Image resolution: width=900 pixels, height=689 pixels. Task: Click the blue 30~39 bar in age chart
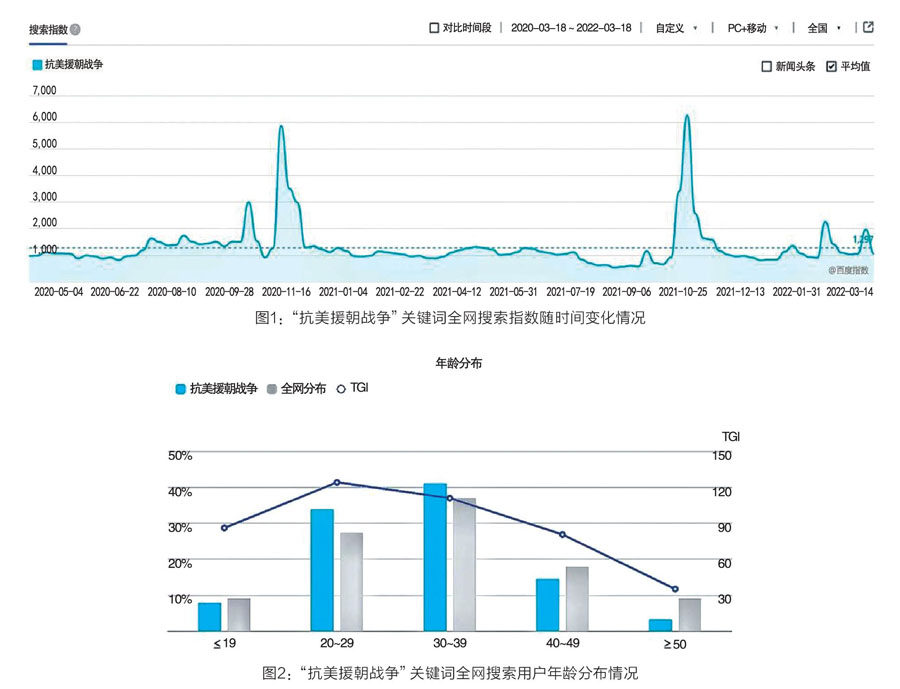(435, 556)
